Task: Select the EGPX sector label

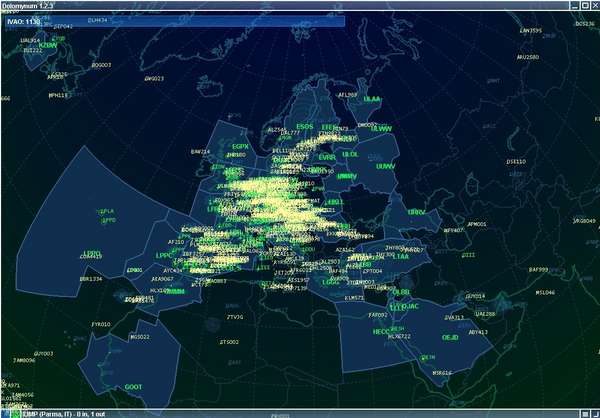Action: click(x=240, y=147)
